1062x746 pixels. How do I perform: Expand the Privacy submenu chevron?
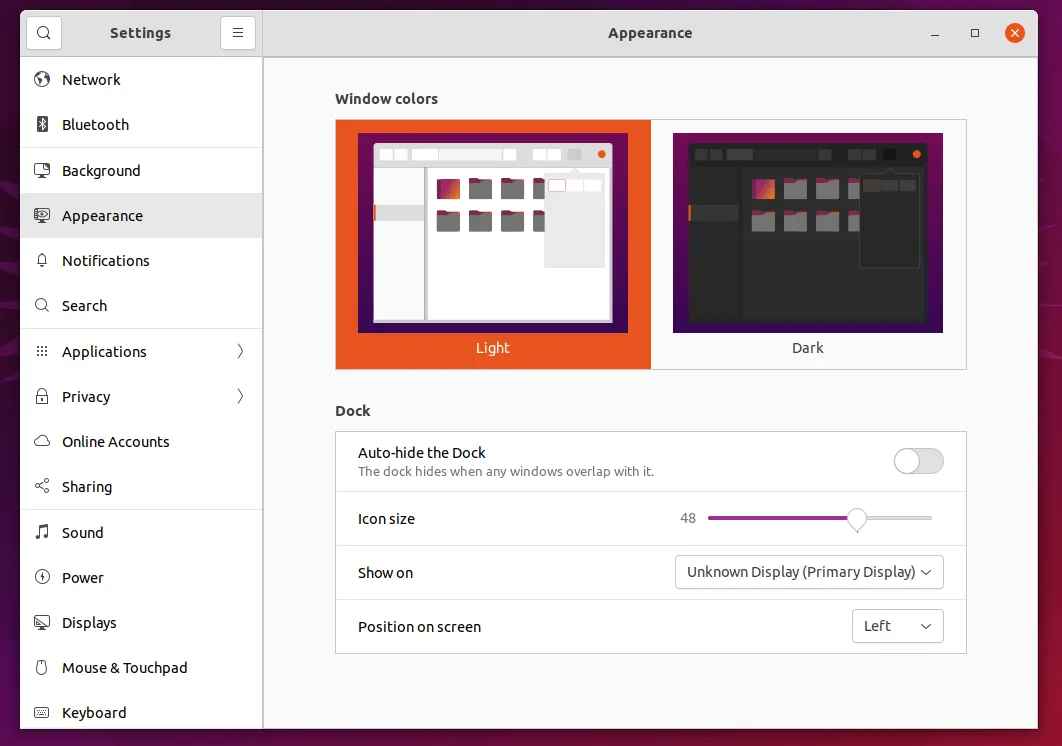tap(240, 397)
